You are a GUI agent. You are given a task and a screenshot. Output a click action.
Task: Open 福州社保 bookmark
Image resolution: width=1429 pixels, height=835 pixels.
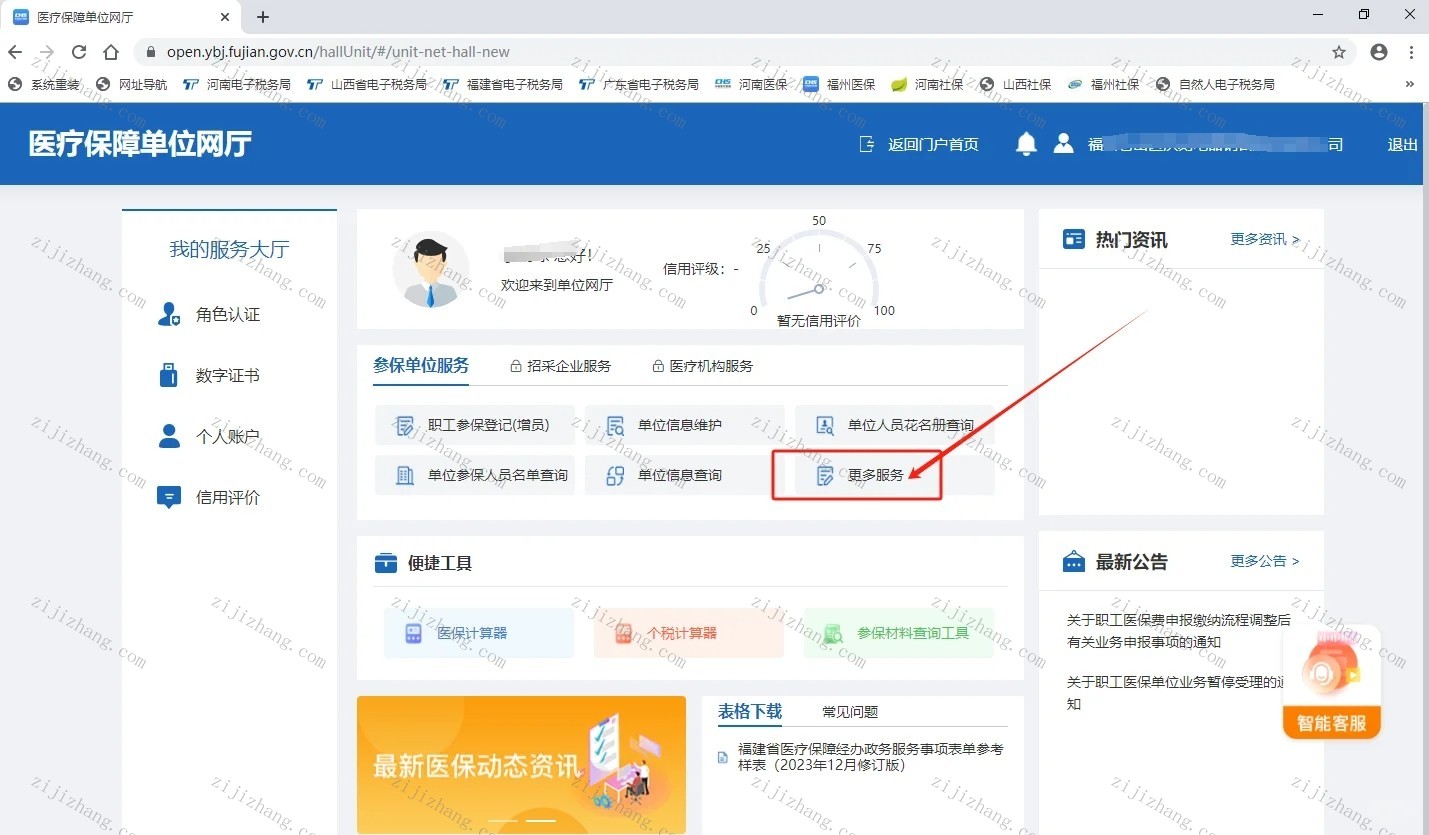coord(1104,85)
